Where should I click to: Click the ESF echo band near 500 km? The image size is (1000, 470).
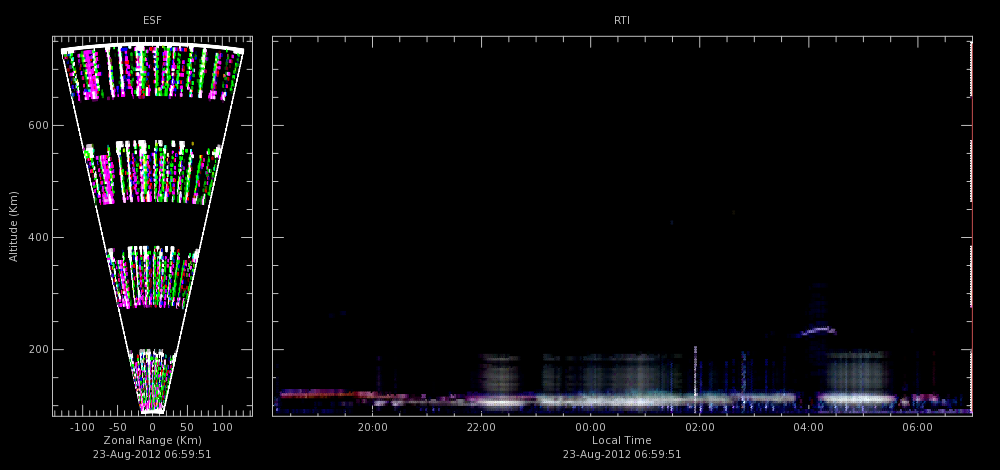pos(152,172)
